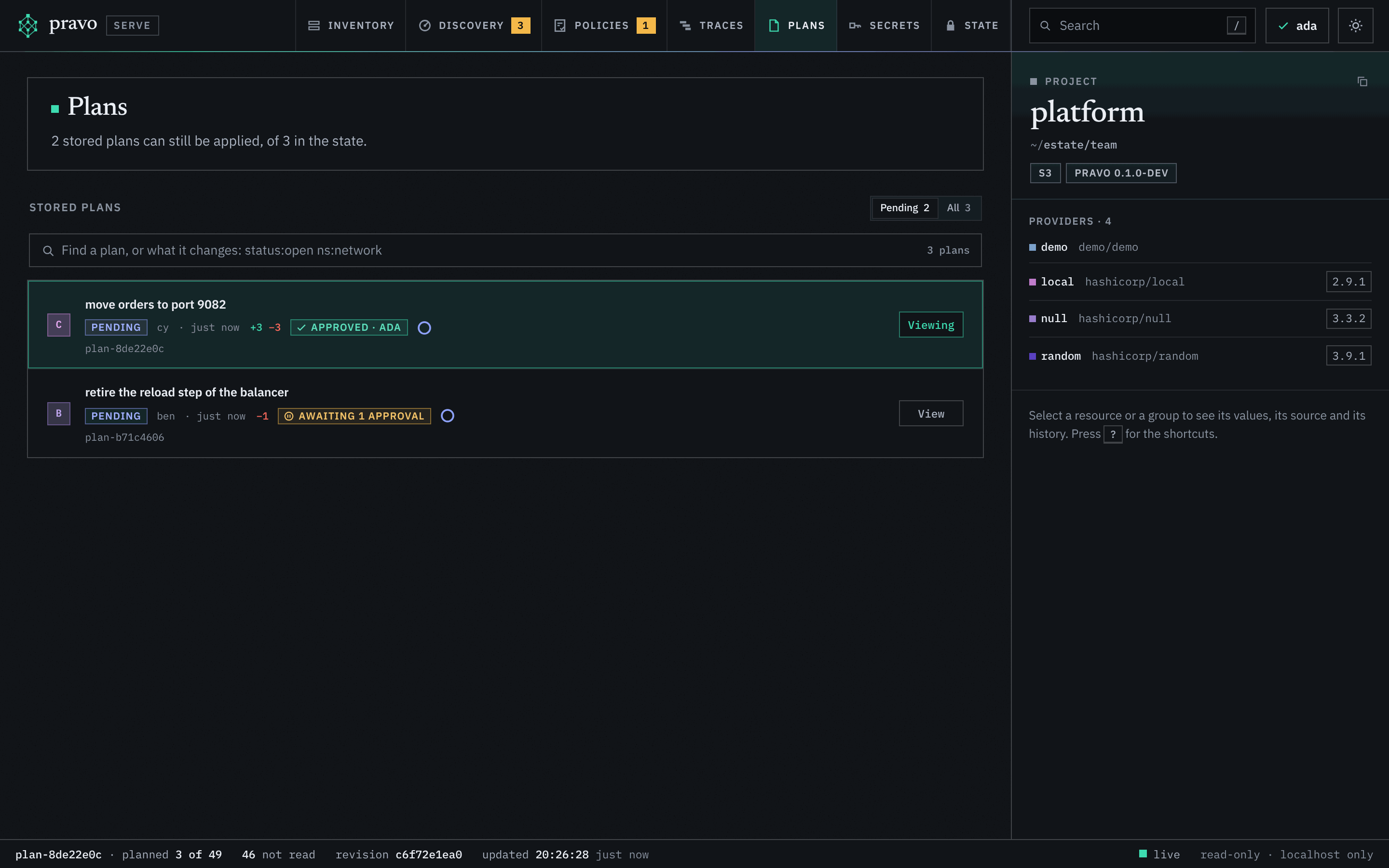
Task: Click the circle status icon on move orders plan
Action: [x=424, y=328]
